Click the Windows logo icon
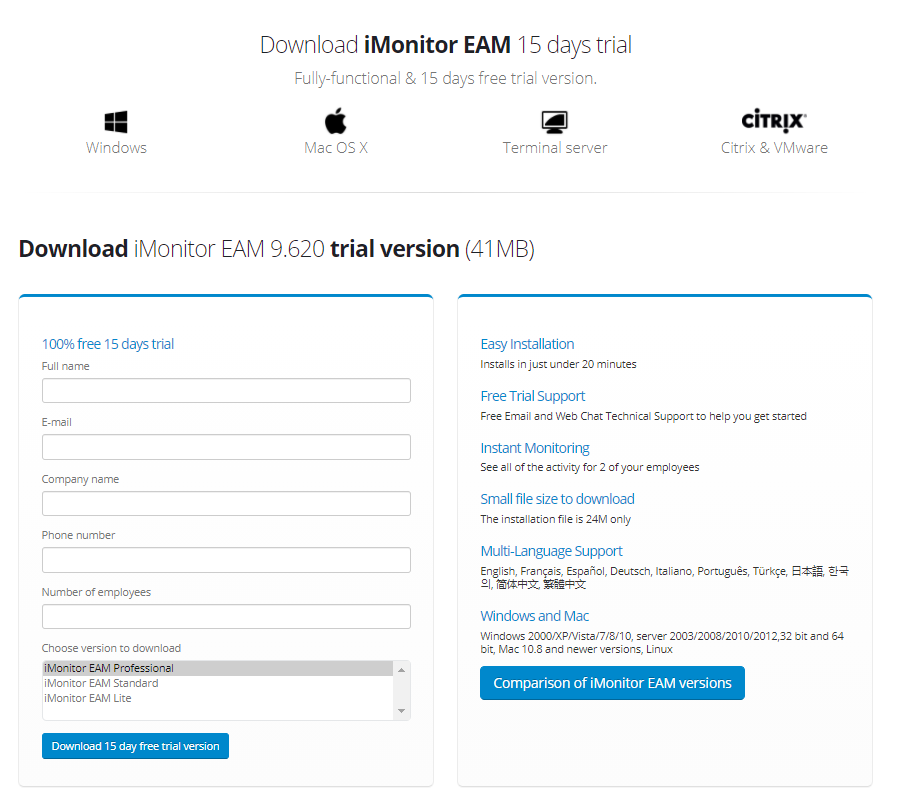The height and width of the screenshot is (800, 900). coord(116,122)
